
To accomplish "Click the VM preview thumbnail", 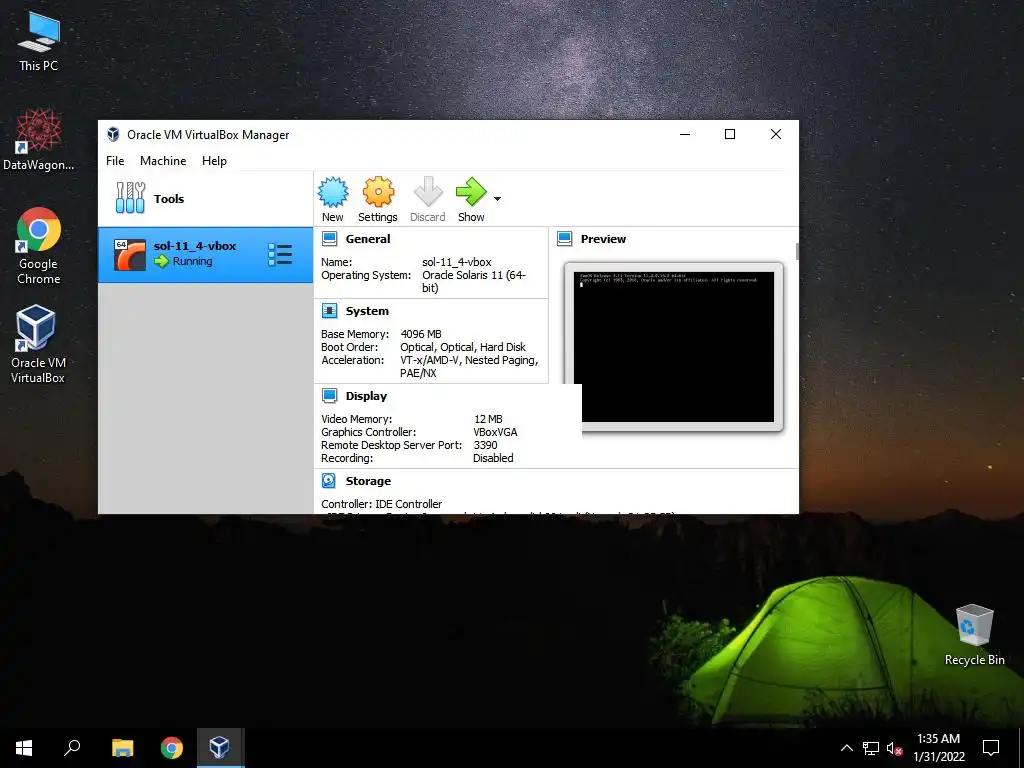I will pyautogui.click(x=674, y=347).
